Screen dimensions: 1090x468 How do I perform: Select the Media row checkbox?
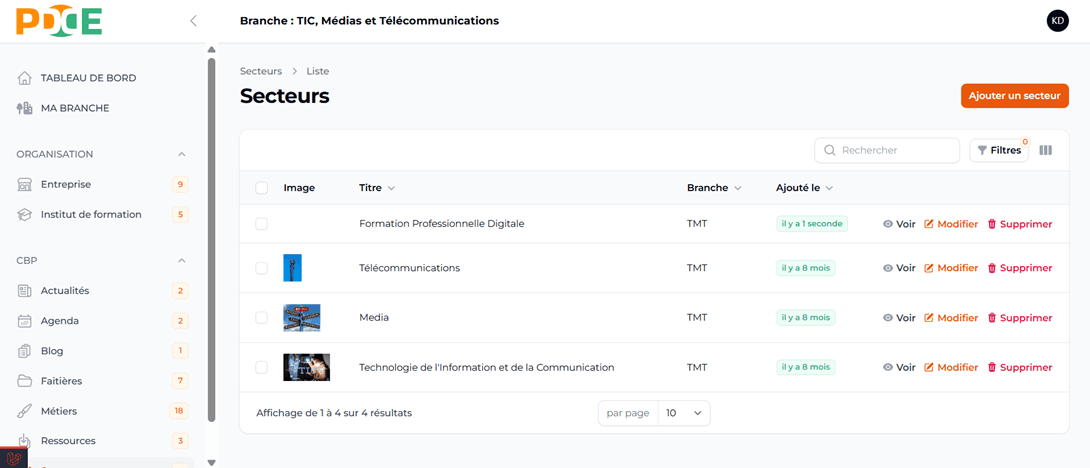[x=262, y=318]
